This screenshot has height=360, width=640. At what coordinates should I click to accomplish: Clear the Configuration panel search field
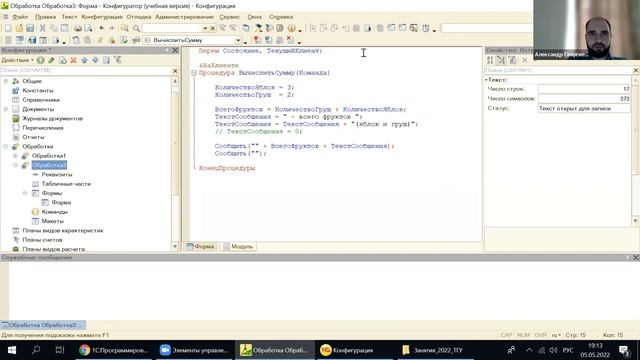175,71
